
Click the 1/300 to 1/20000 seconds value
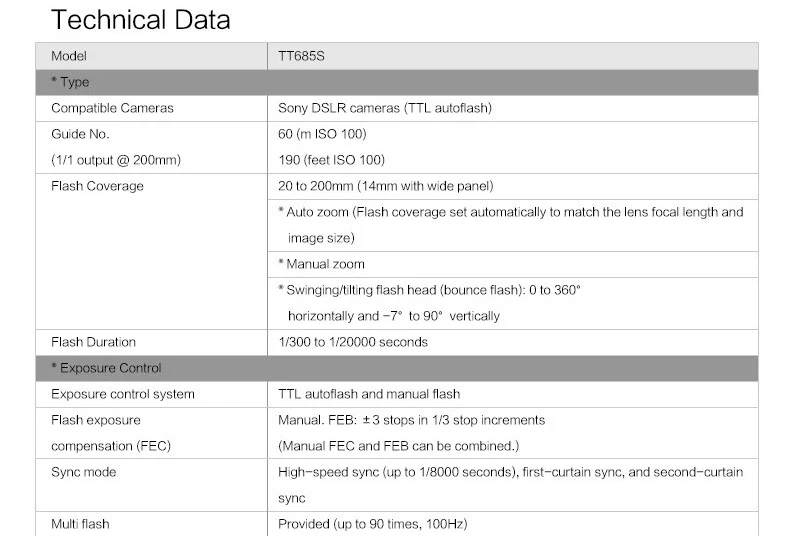353,343
